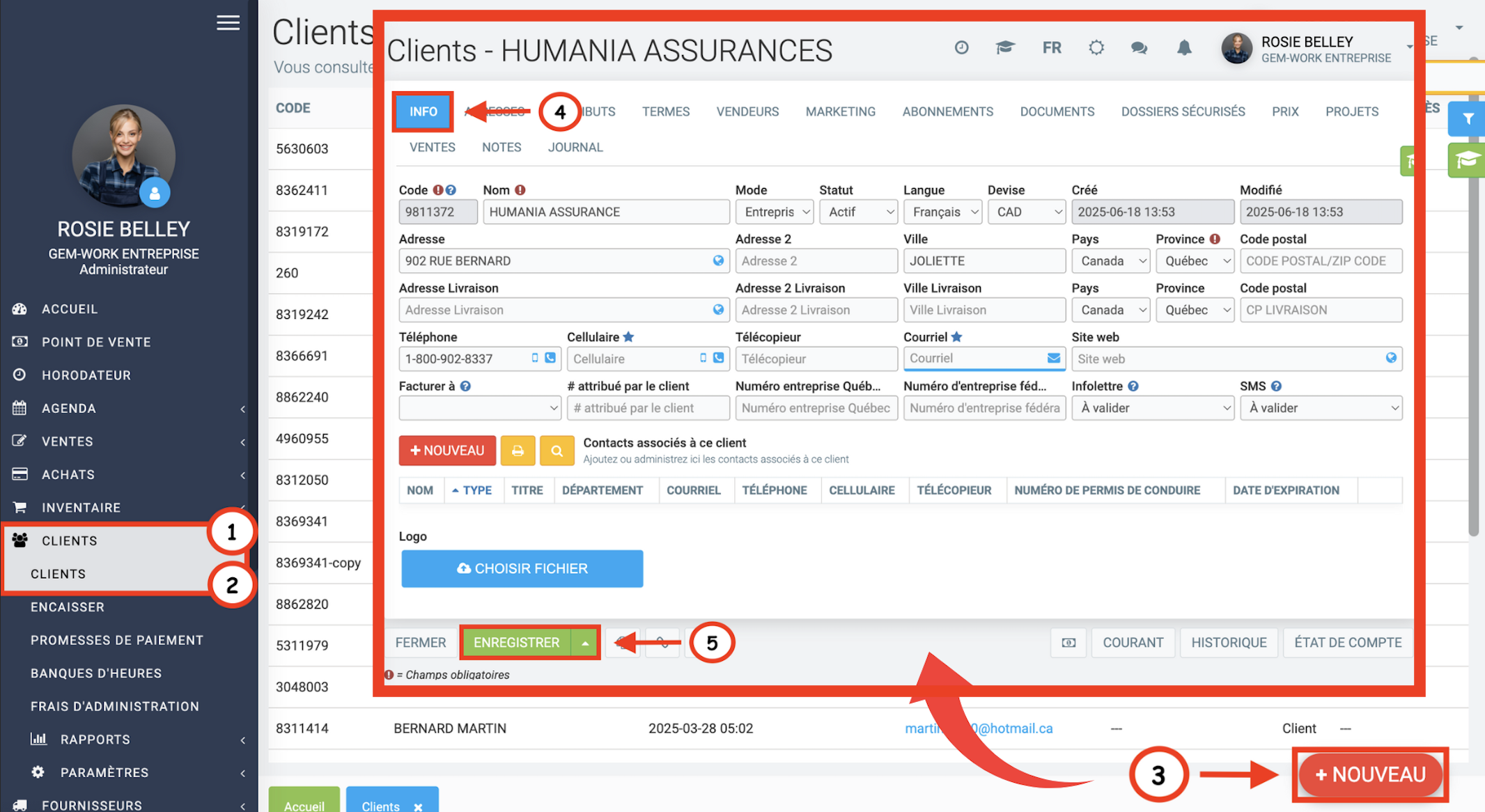
Task: Expand the Infolettre dropdown
Action: [x=1153, y=408]
